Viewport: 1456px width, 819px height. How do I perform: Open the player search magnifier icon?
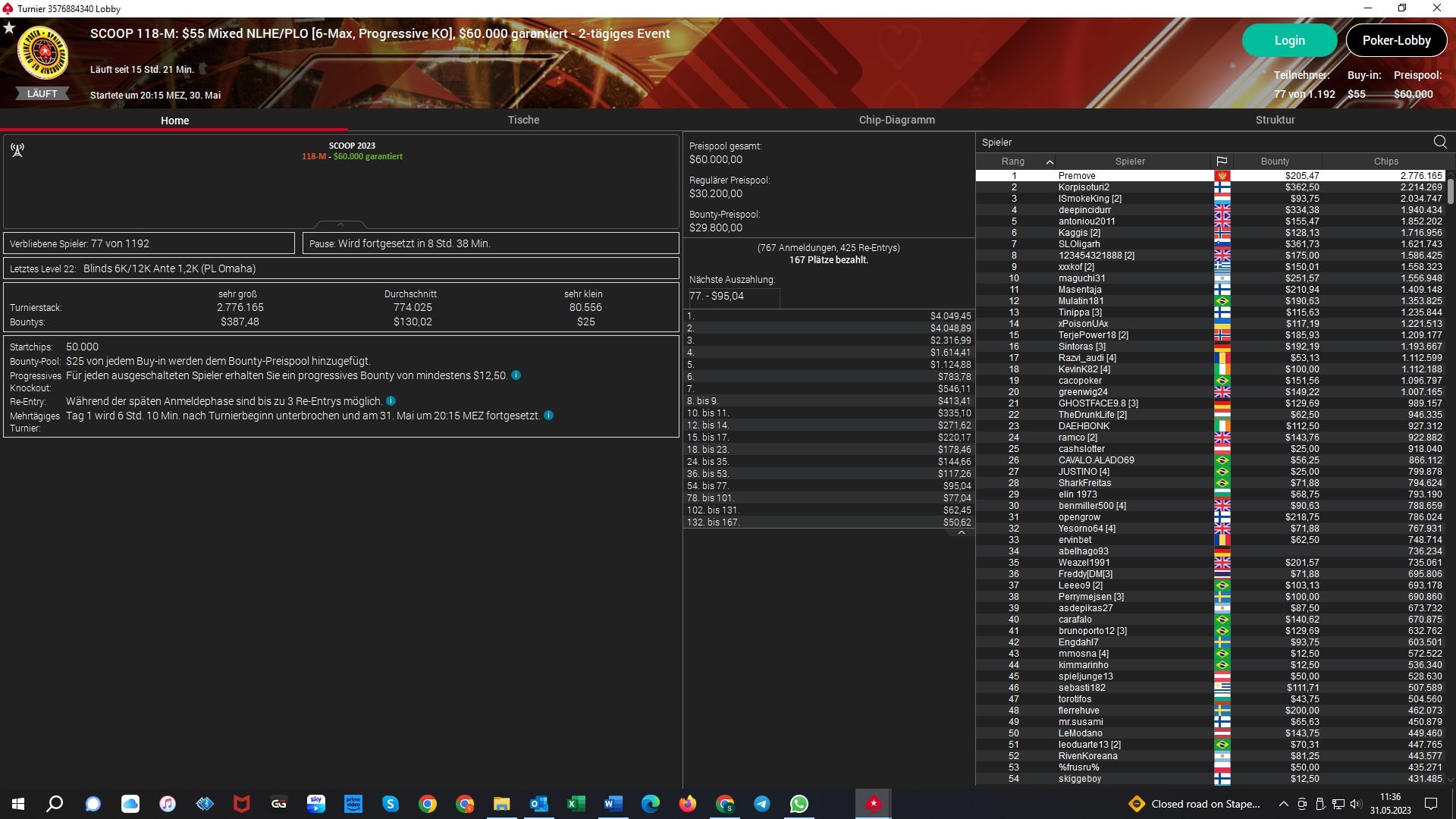point(1439,142)
